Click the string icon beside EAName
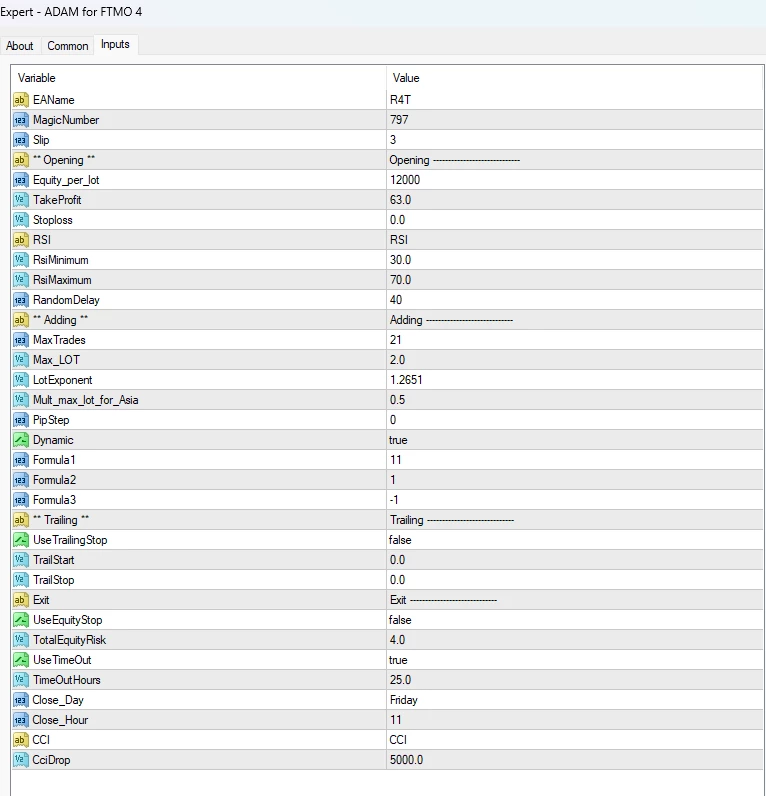The width and height of the screenshot is (766, 796). pyautogui.click(x=21, y=100)
